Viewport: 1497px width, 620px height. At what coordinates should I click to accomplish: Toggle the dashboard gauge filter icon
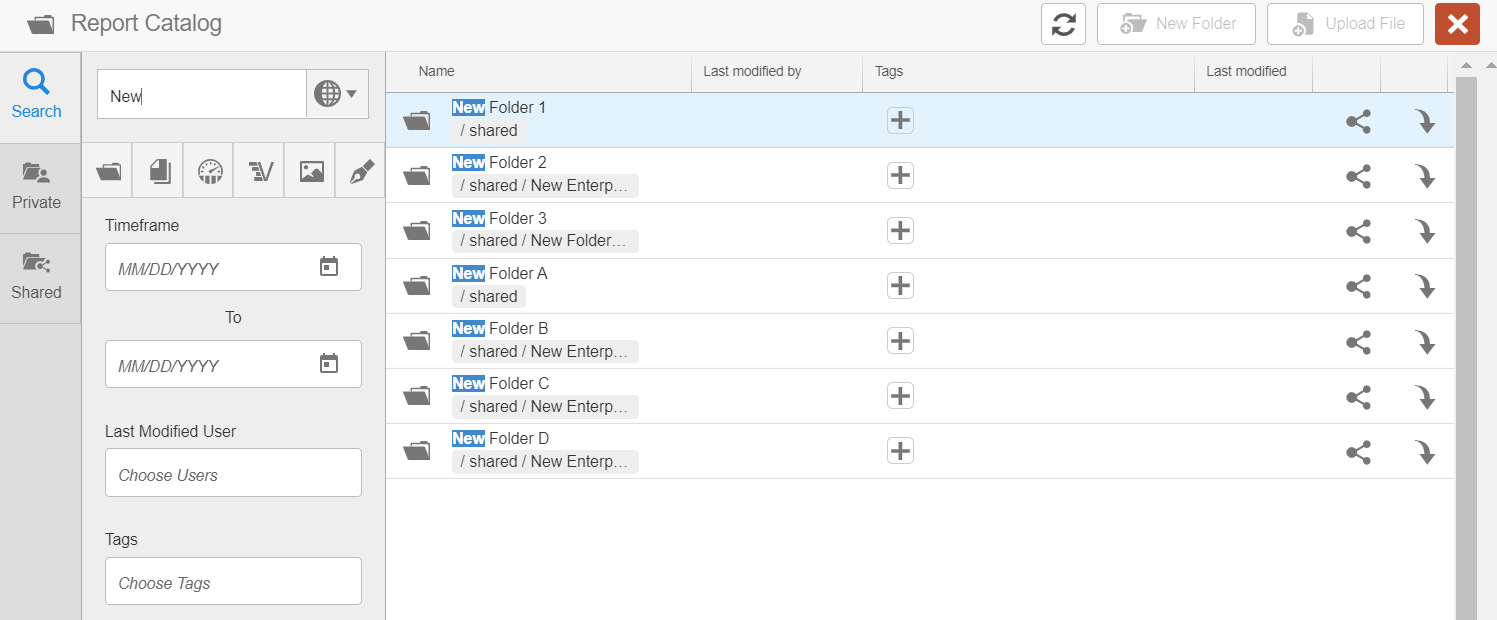pos(209,171)
